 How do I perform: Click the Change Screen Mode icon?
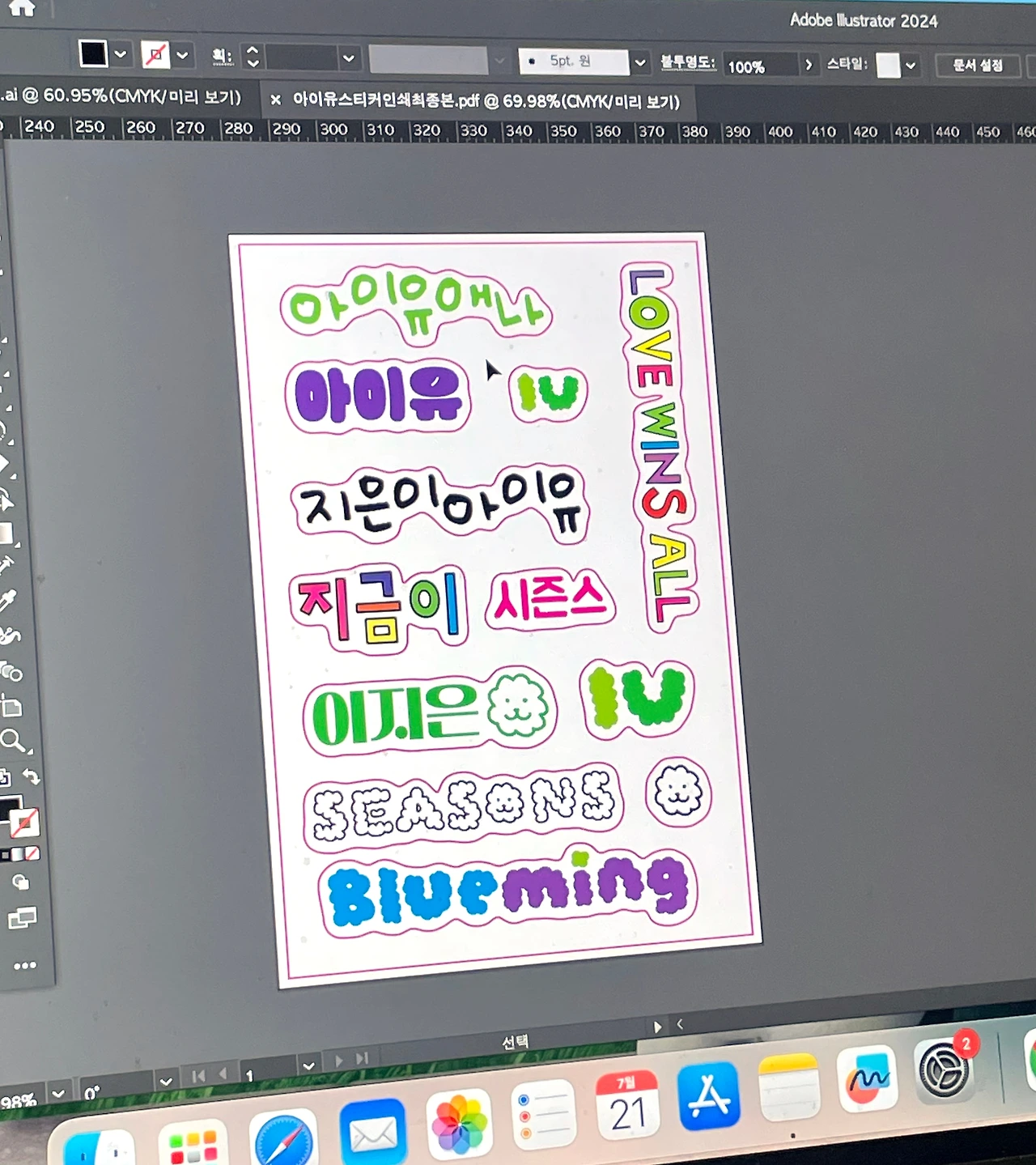pyautogui.click(x=22, y=918)
